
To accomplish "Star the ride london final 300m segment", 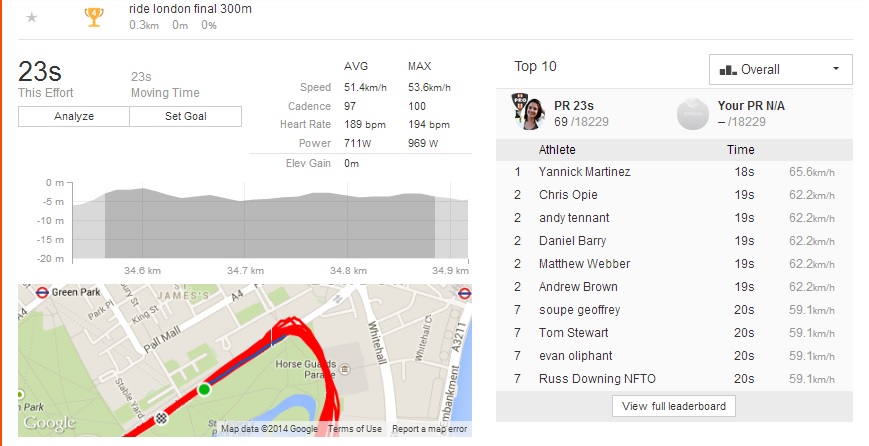I will point(32,17).
